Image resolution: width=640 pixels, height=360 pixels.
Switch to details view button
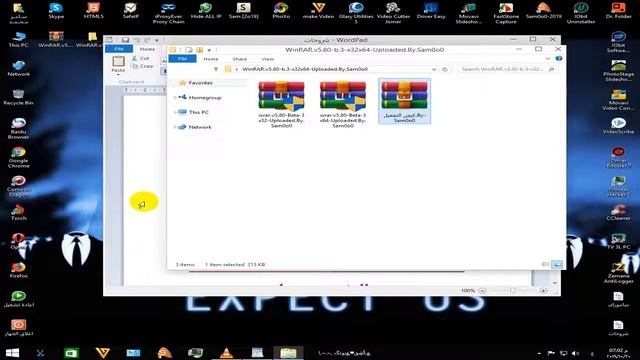point(545,264)
